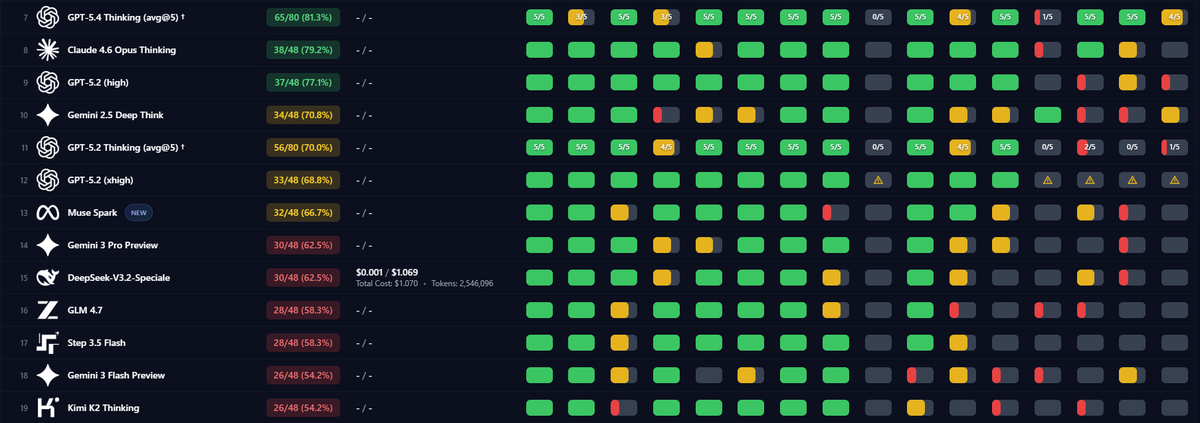Image resolution: width=1200 pixels, height=423 pixels.
Task: Click the 1/5 cell in GPT-5.2 Thinking row
Action: [1174, 147]
